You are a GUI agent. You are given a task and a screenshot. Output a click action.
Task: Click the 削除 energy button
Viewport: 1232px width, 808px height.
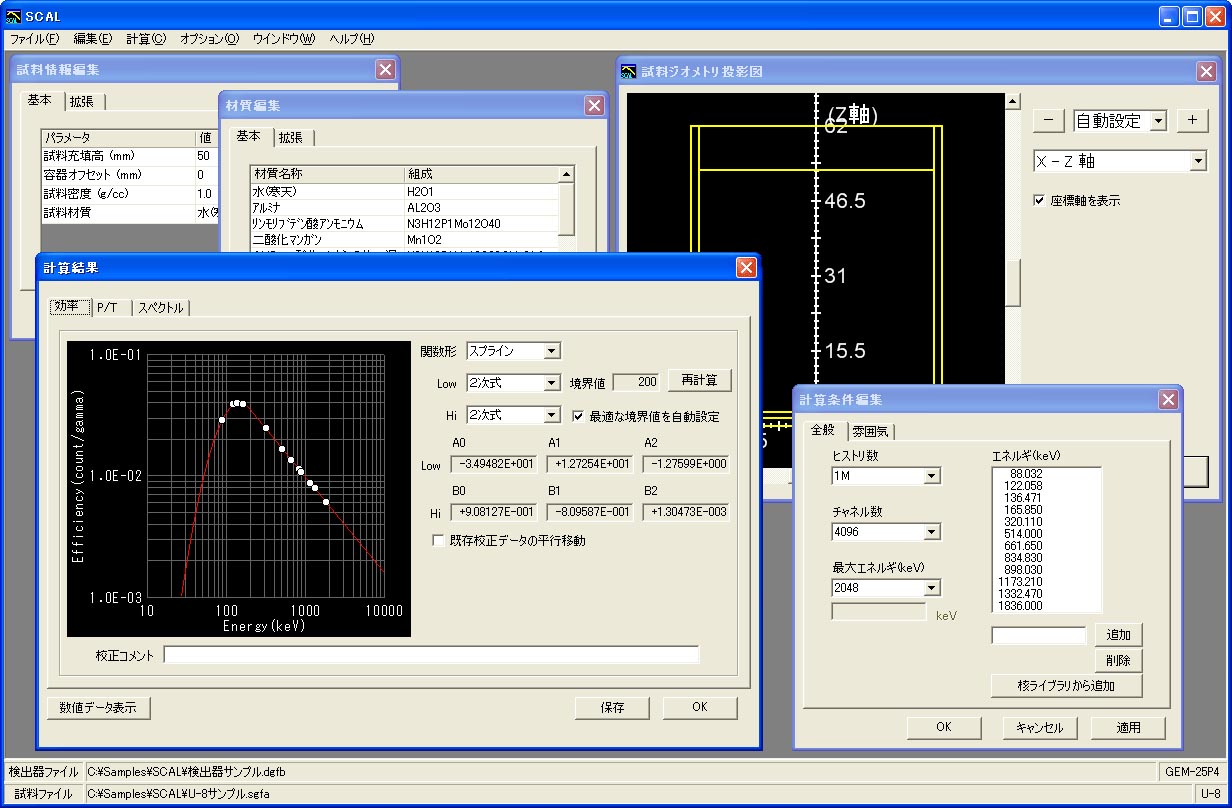1119,660
